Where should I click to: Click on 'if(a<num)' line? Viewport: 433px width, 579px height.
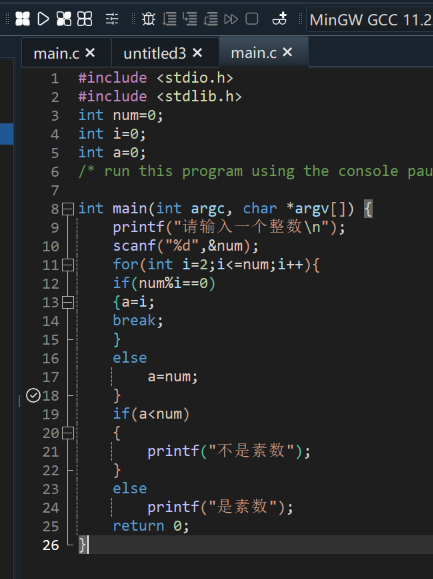(x=151, y=414)
